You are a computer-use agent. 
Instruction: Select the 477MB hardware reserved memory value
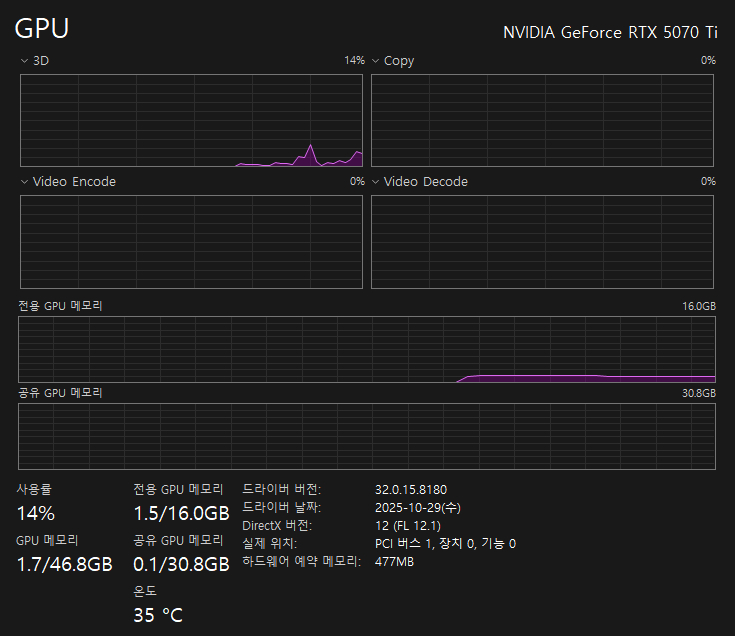[394, 562]
